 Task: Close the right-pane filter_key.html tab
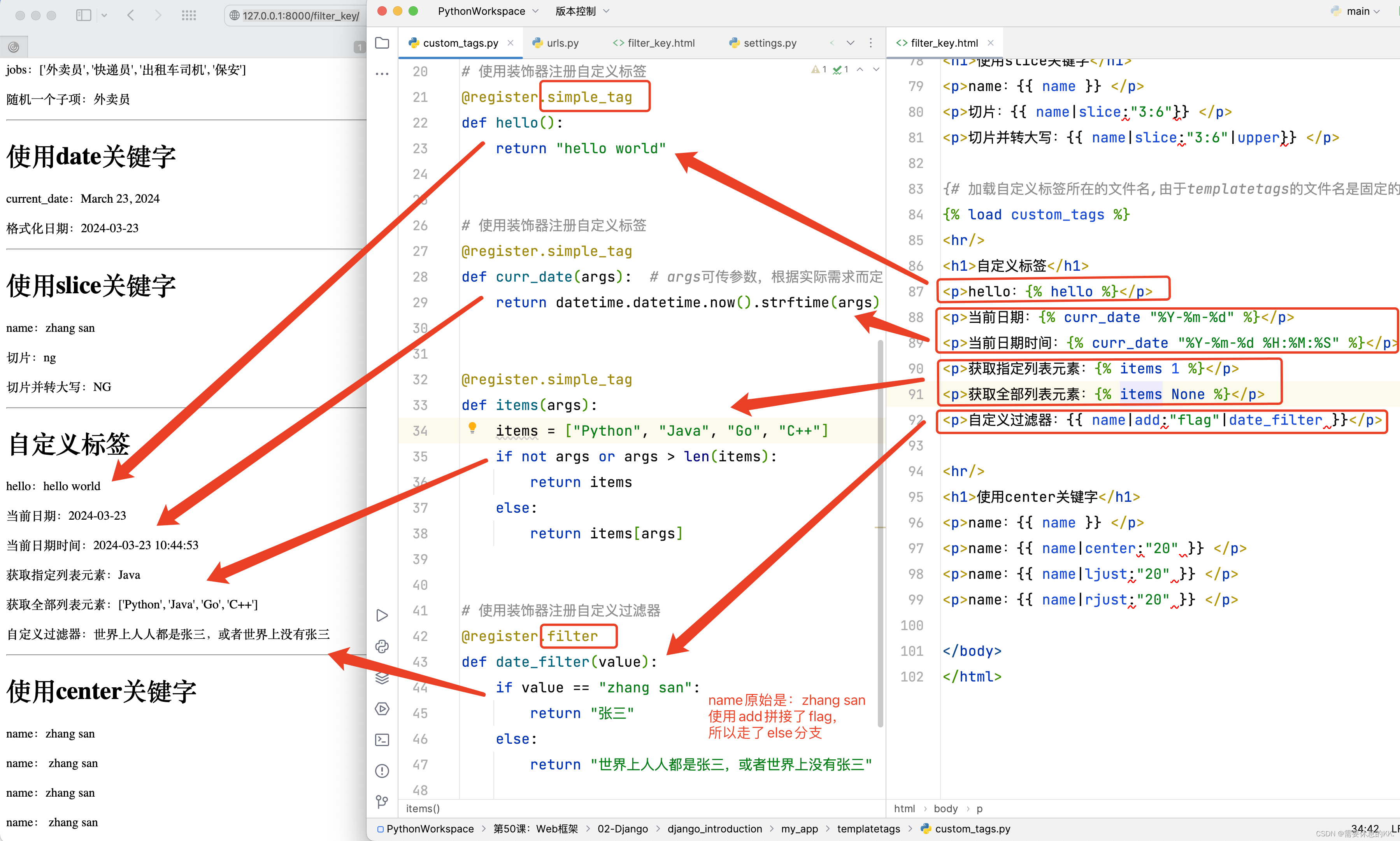991,43
